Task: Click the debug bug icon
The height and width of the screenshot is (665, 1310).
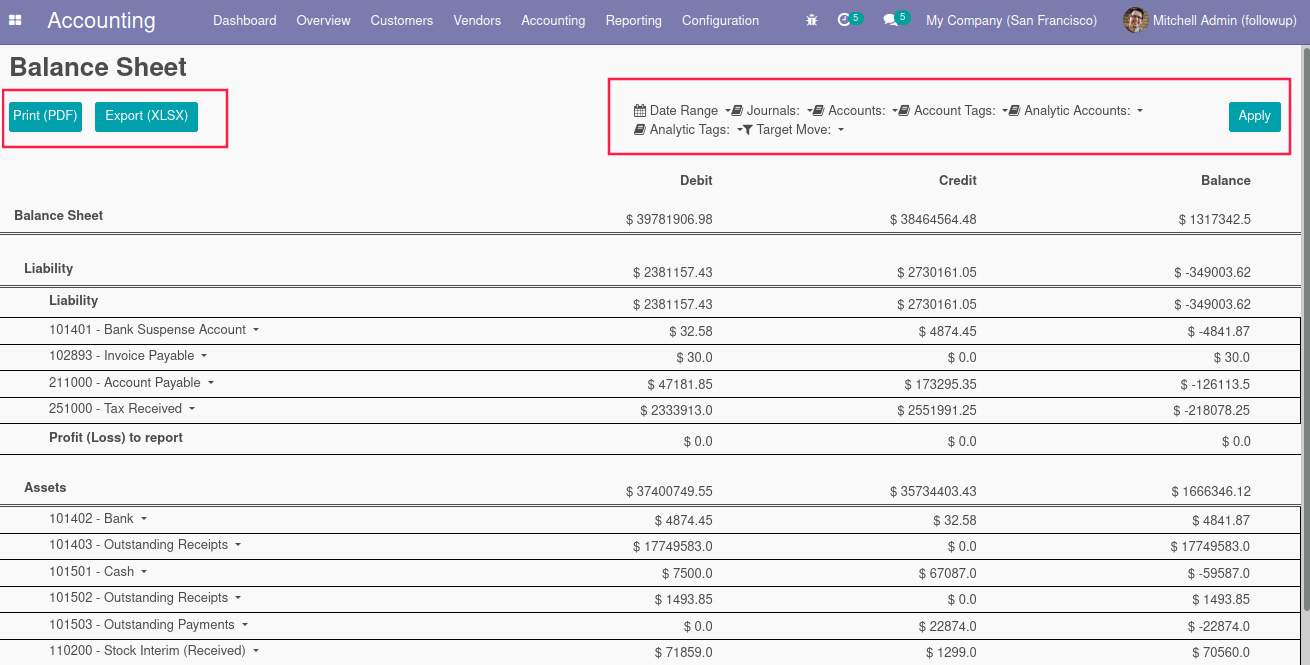Action: point(811,20)
